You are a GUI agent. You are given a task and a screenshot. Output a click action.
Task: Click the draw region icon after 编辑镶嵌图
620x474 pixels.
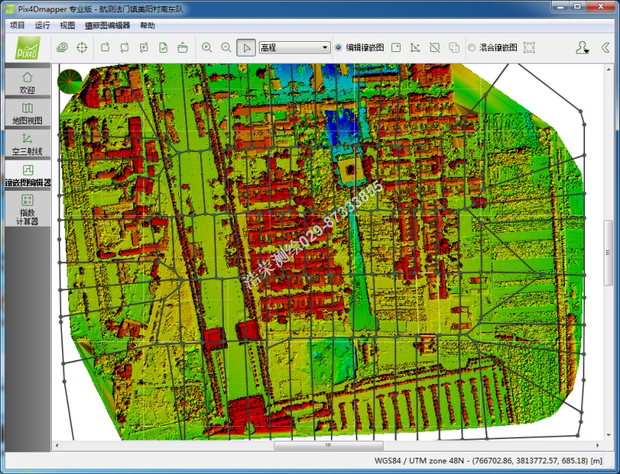click(396, 48)
